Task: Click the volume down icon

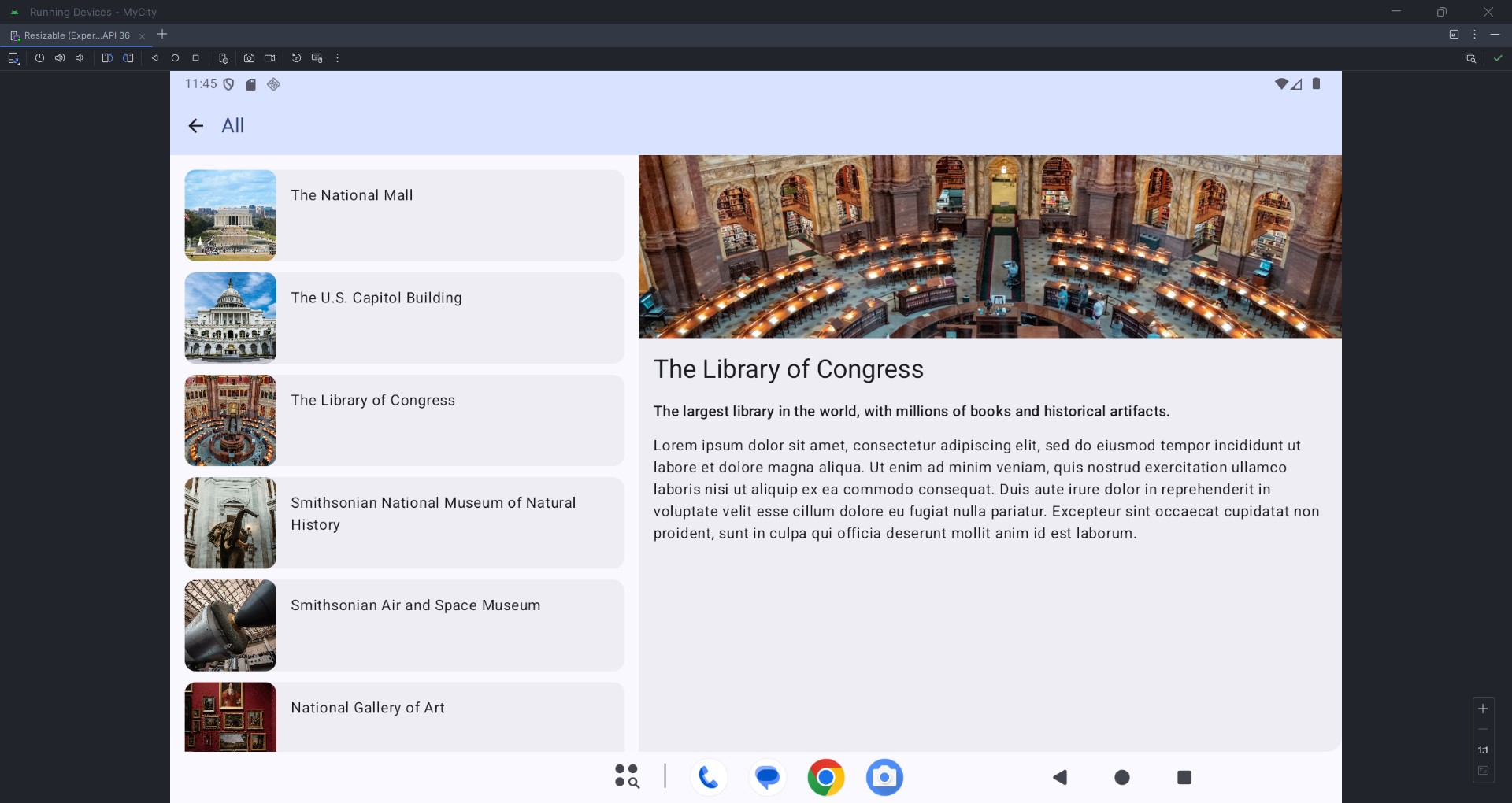Action: (x=80, y=58)
